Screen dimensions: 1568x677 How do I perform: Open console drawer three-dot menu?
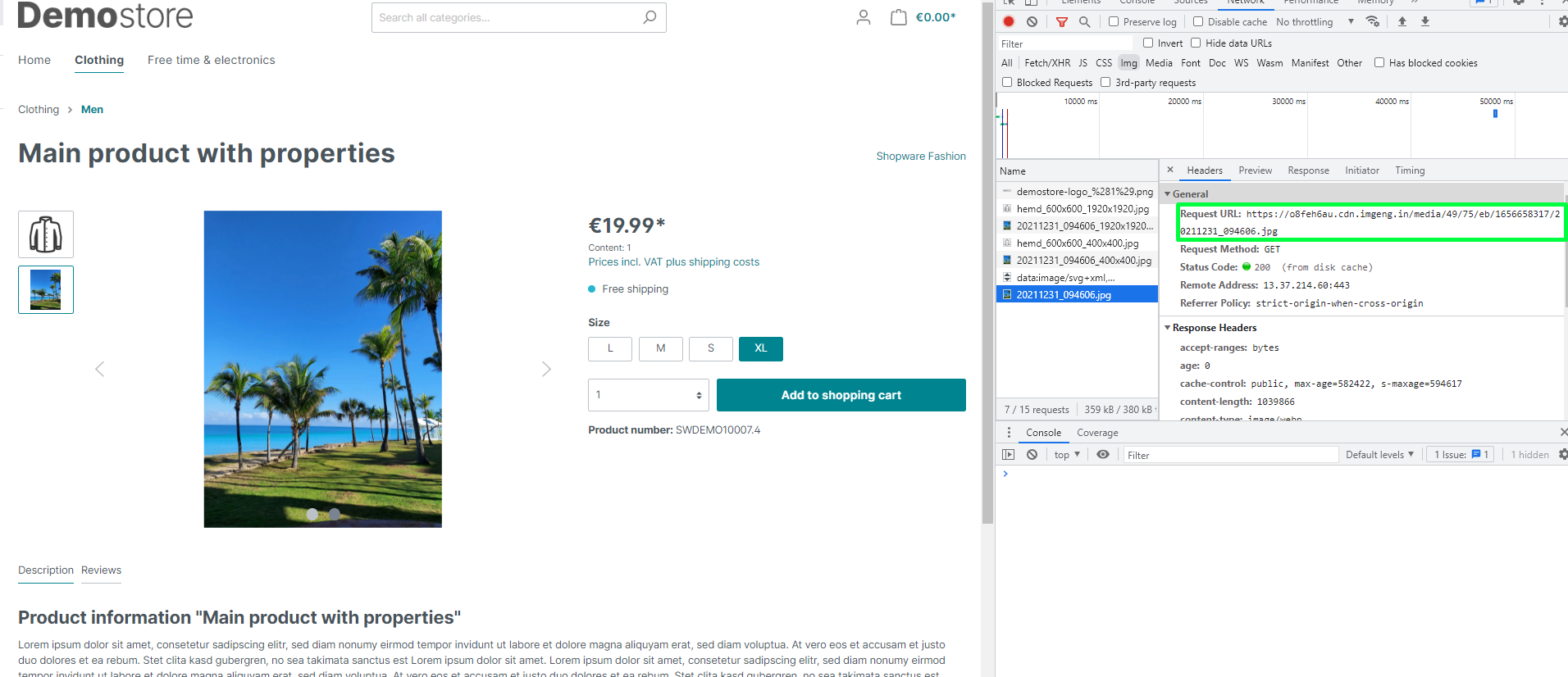pos(1009,432)
